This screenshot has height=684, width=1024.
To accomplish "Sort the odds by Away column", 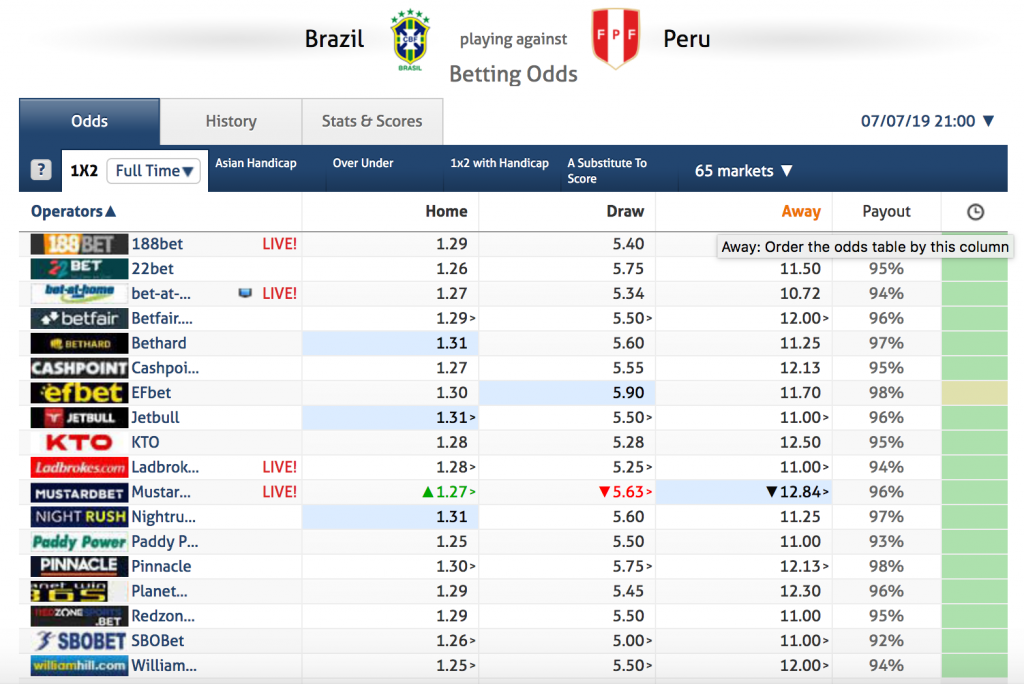I will point(801,212).
